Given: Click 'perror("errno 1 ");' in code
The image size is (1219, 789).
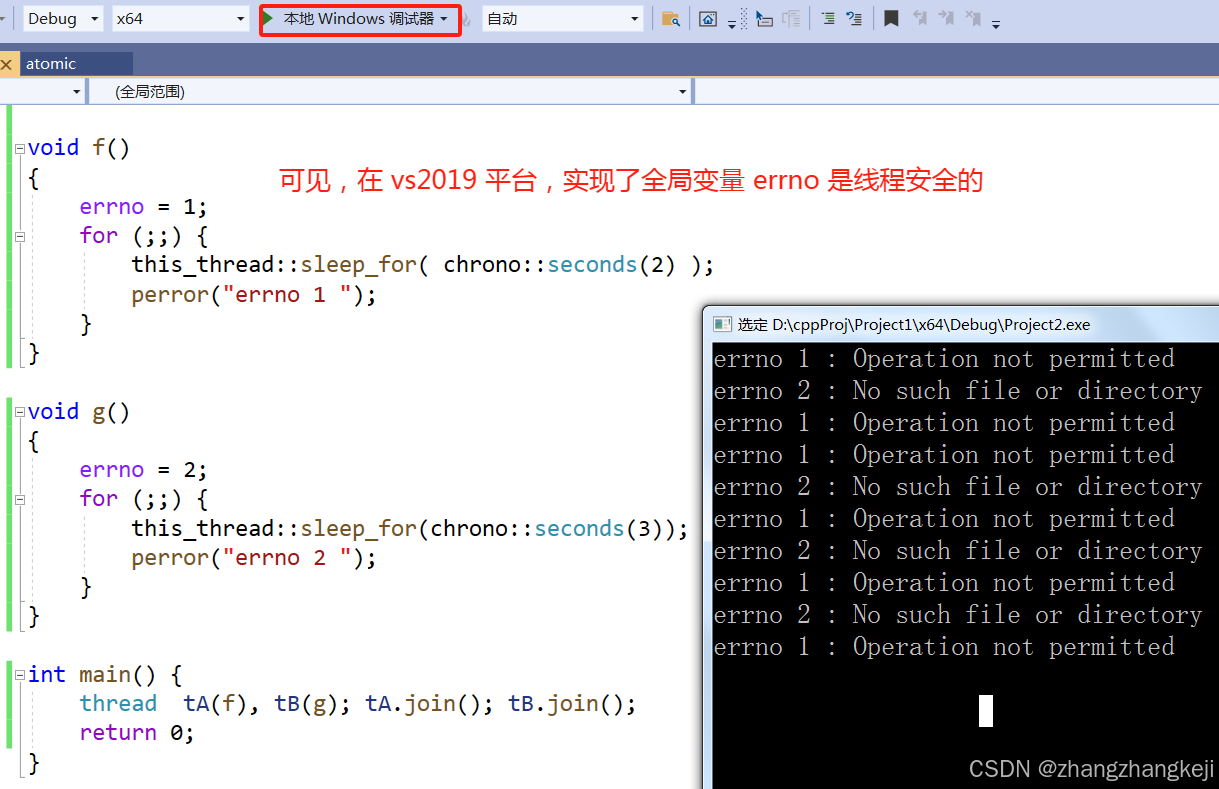Looking at the screenshot, I should [x=254, y=295].
